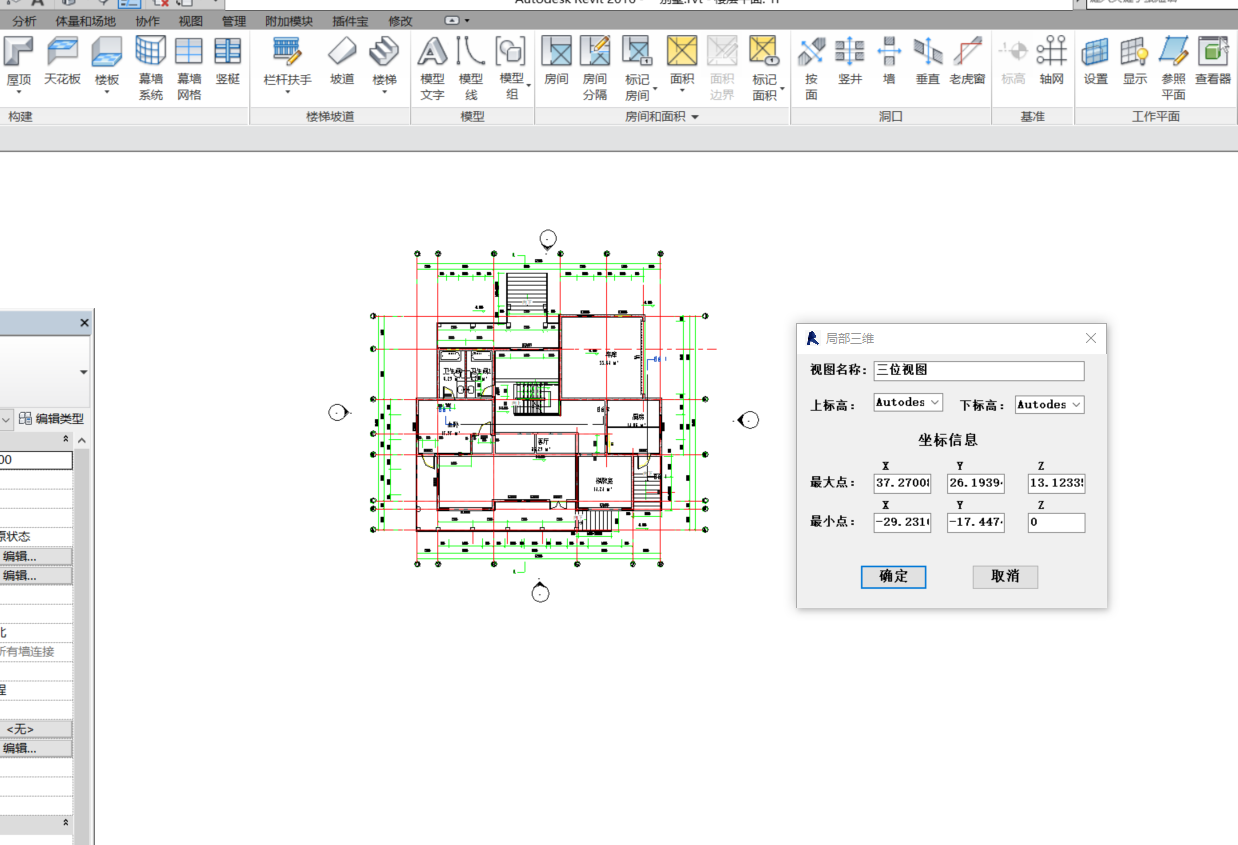
Task: Select the 轴网 grid tool
Action: point(1051,60)
